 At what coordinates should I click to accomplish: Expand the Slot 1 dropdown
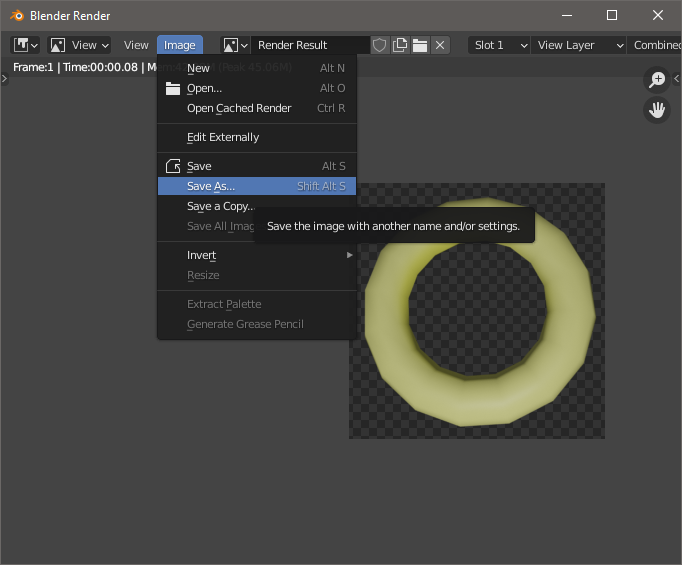tap(499, 45)
